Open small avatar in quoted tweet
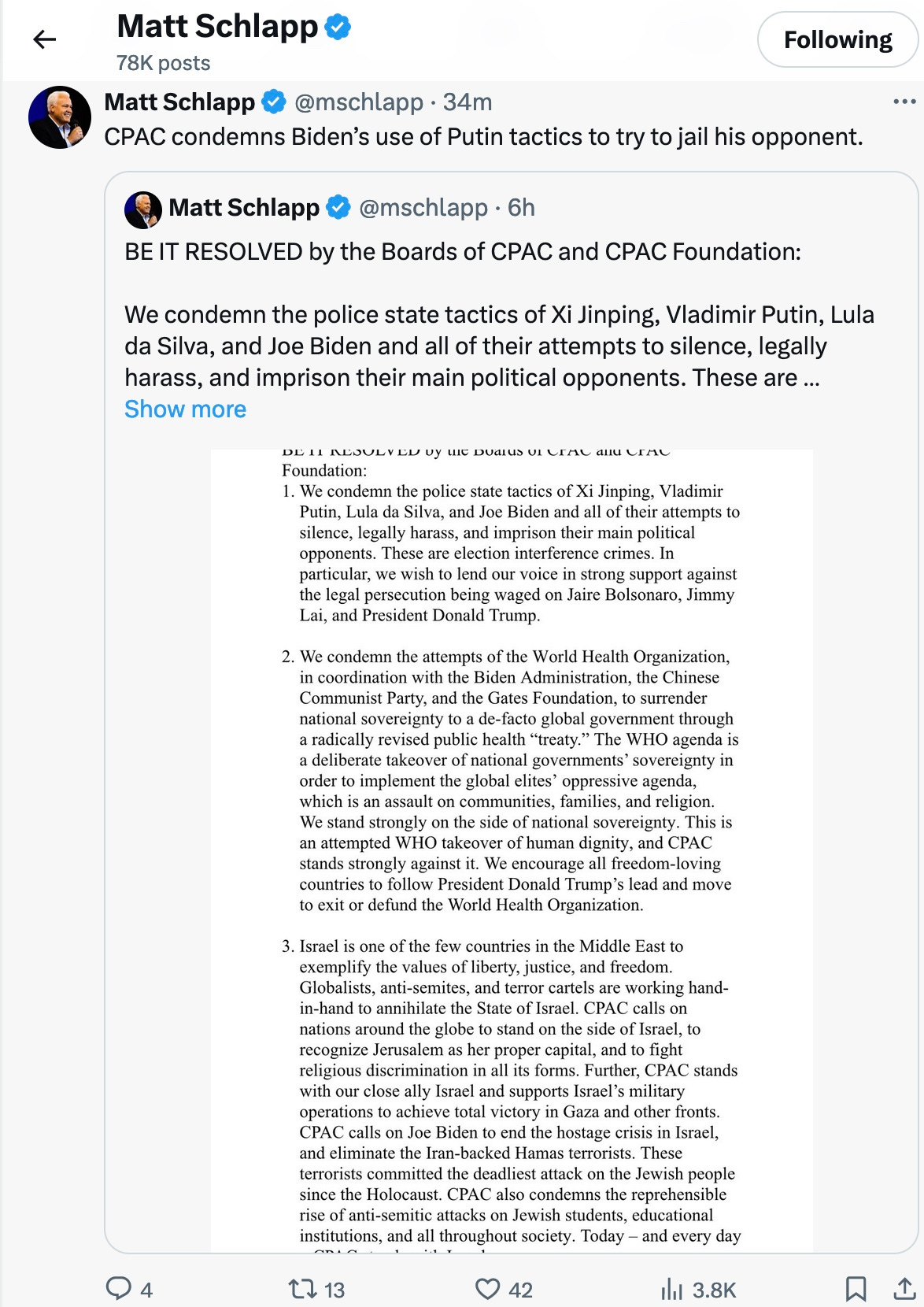The height and width of the screenshot is (1307, 924). [143, 209]
